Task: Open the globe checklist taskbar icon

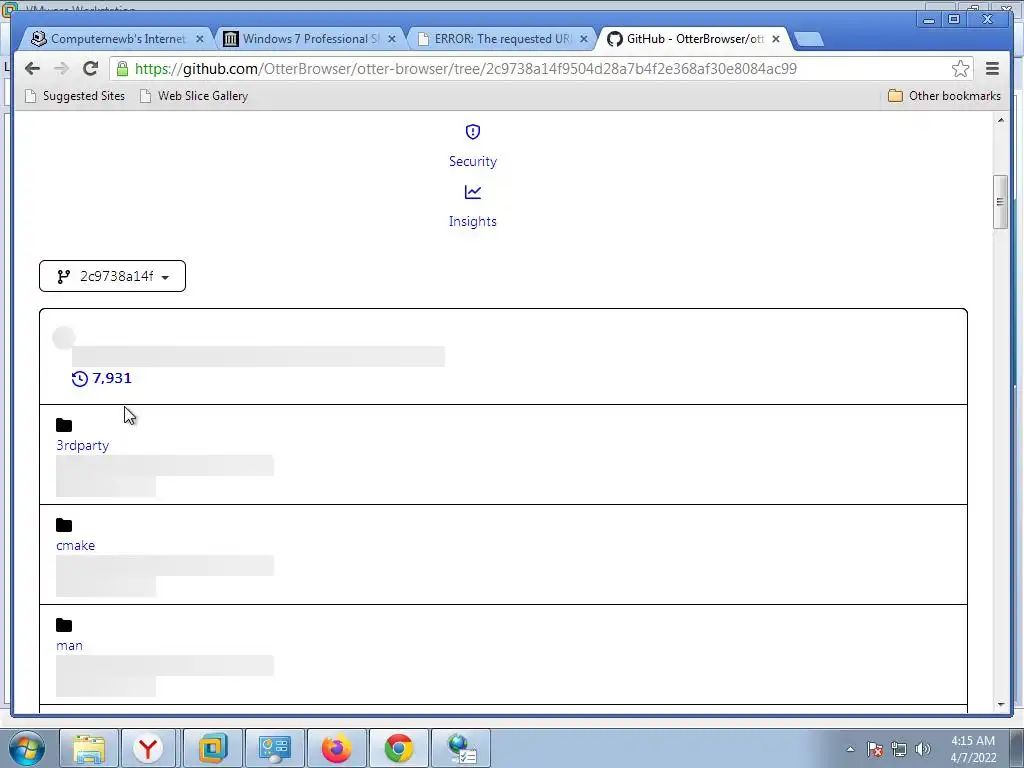Action: [461, 748]
